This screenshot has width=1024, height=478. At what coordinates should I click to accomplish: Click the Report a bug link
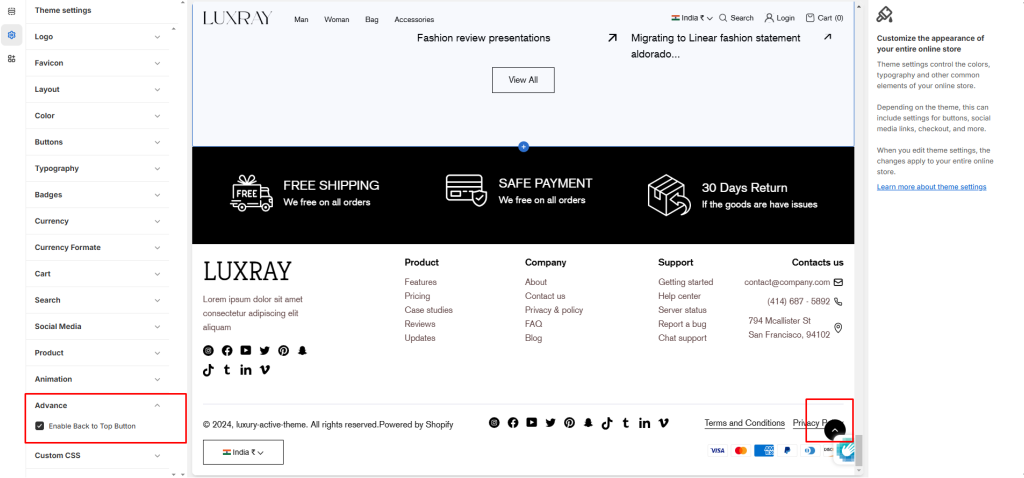pyautogui.click(x=682, y=324)
